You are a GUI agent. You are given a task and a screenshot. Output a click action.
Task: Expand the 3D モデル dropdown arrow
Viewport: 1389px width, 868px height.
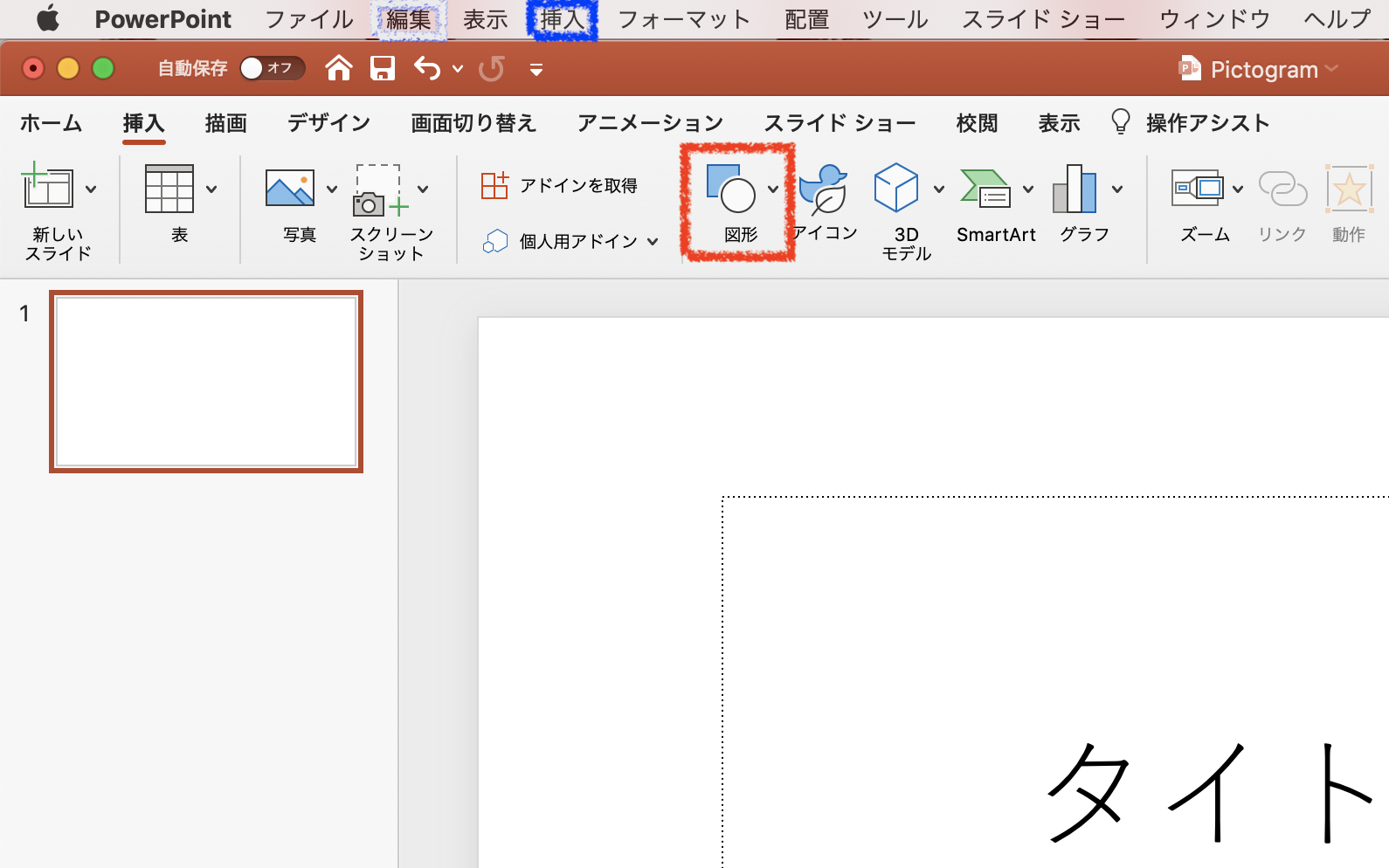939,189
